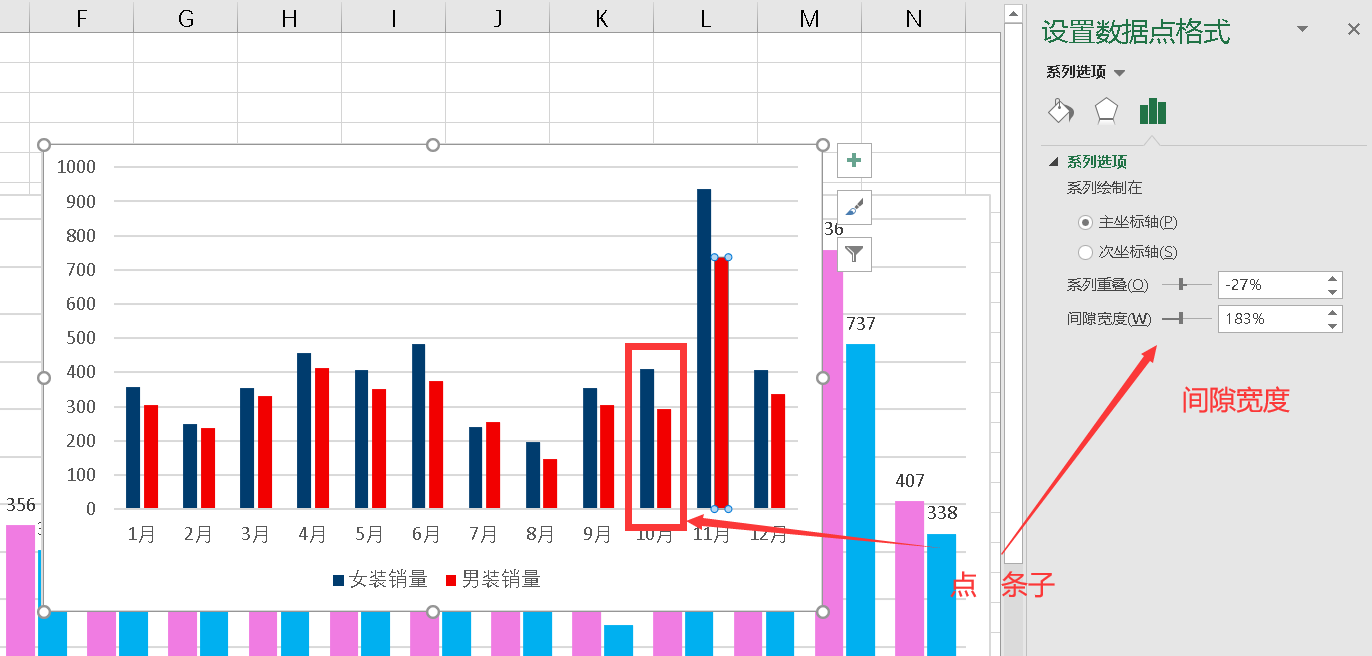Decrease the 间隙宽度 value with down spinner
The height and width of the screenshot is (656, 1372).
[x=1333, y=326]
